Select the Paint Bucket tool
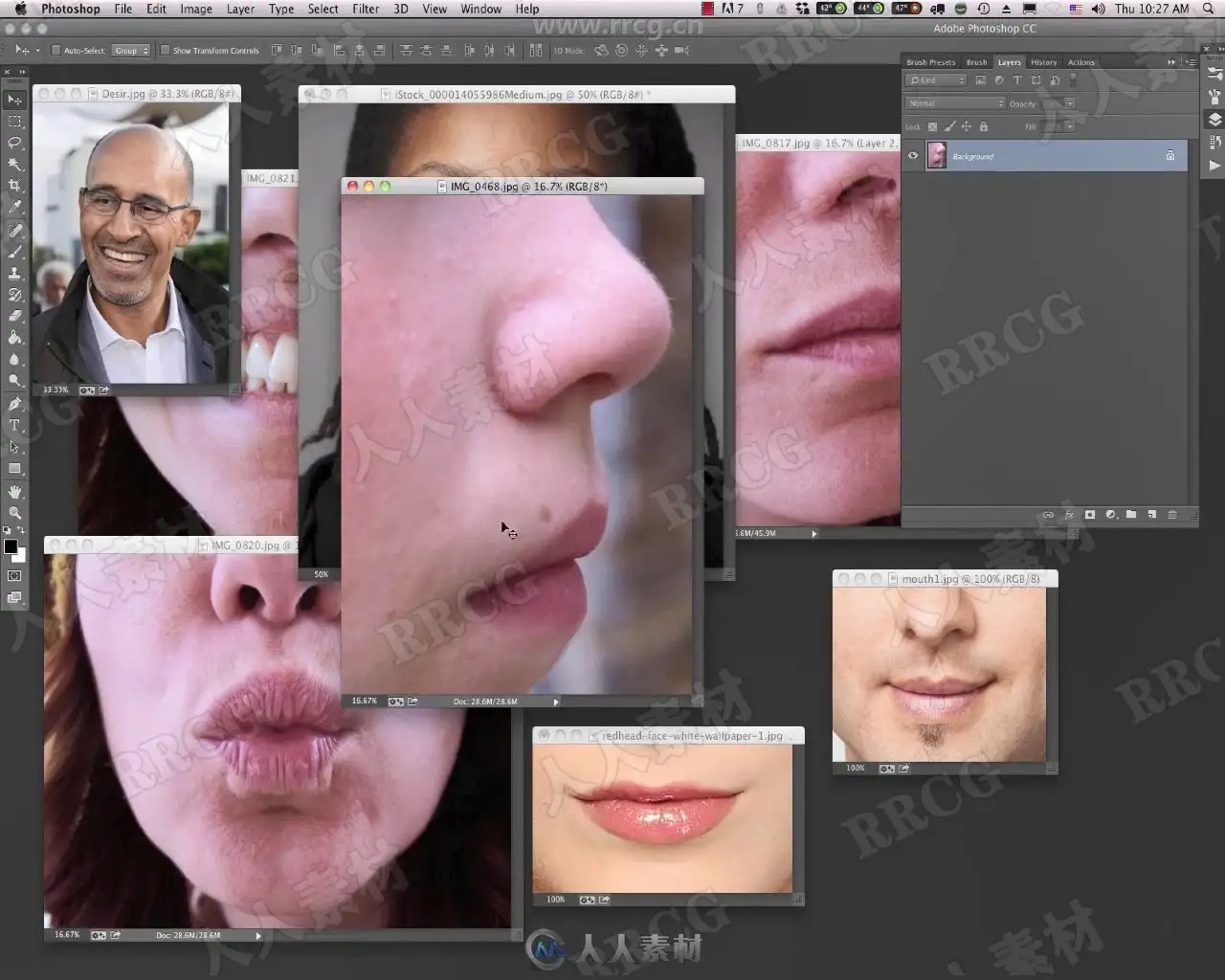Image resolution: width=1225 pixels, height=980 pixels. [x=14, y=337]
